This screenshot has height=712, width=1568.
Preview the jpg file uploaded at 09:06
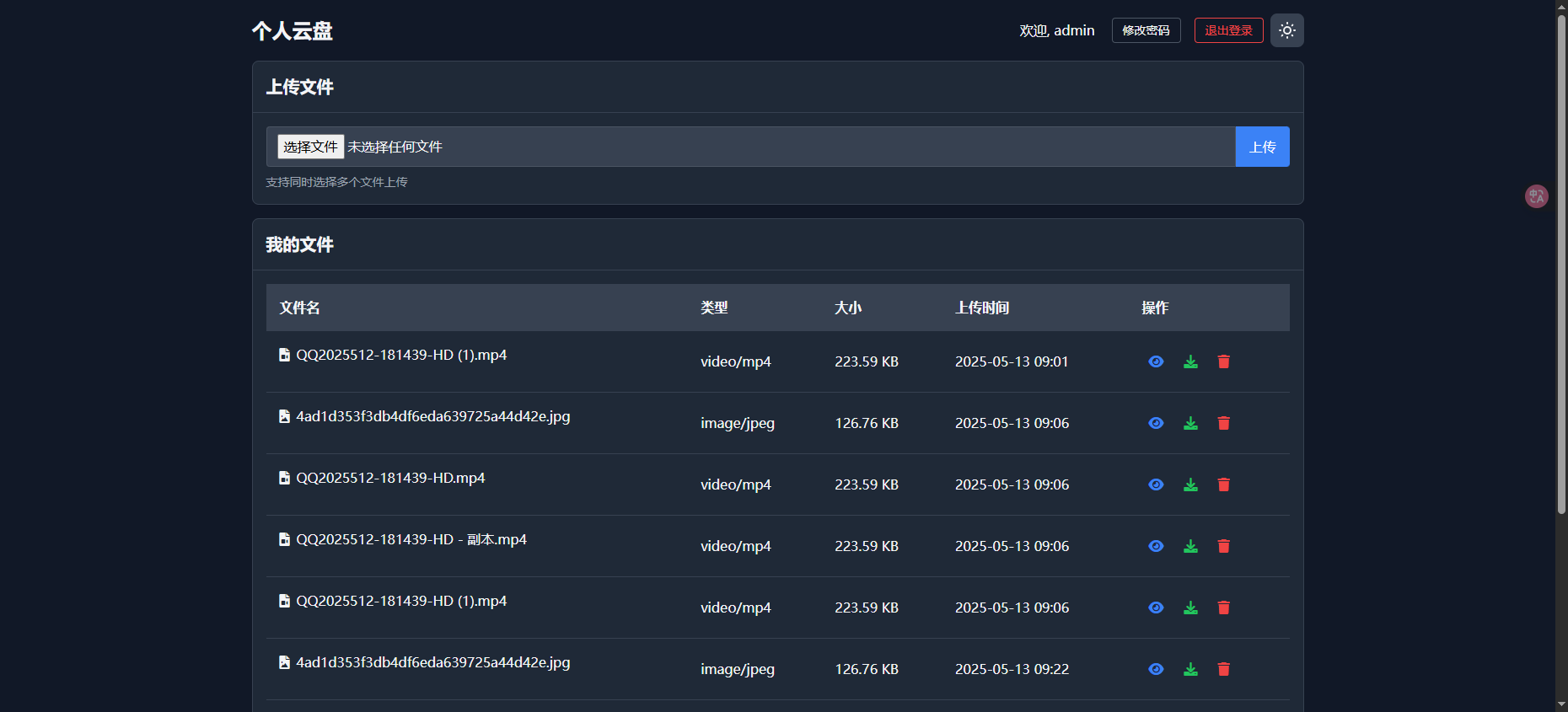click(1156, 423)
